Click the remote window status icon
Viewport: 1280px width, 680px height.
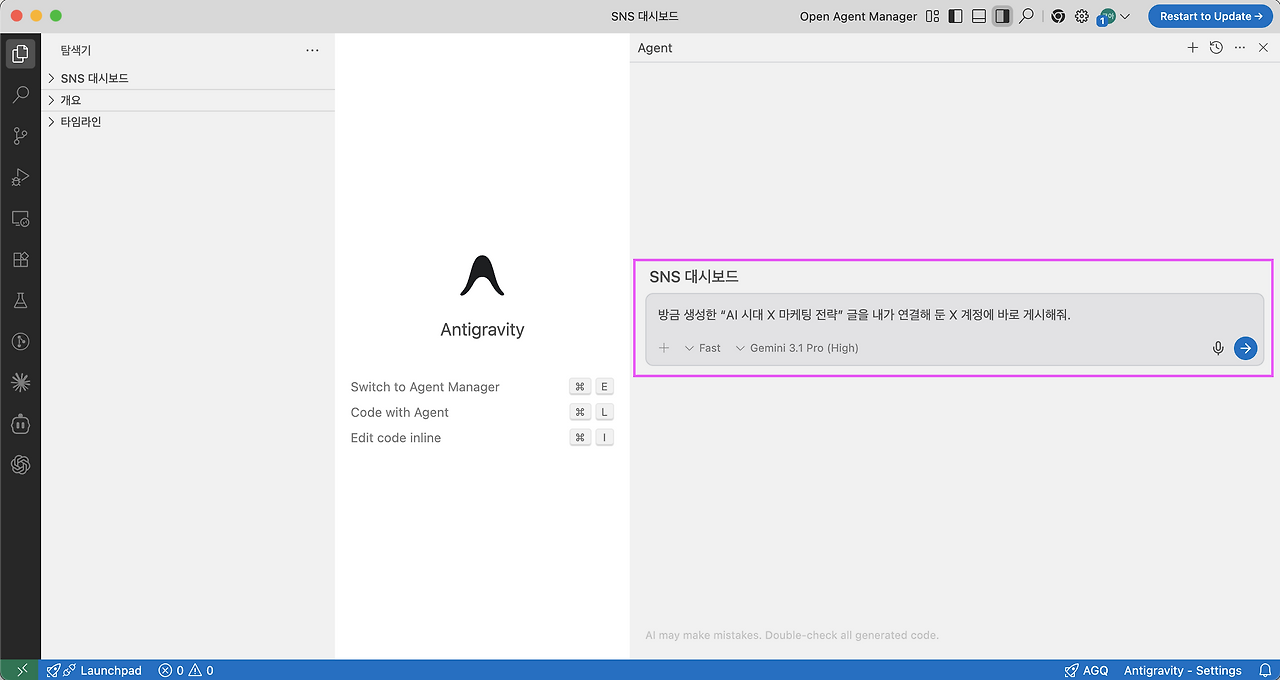[20, 670]
